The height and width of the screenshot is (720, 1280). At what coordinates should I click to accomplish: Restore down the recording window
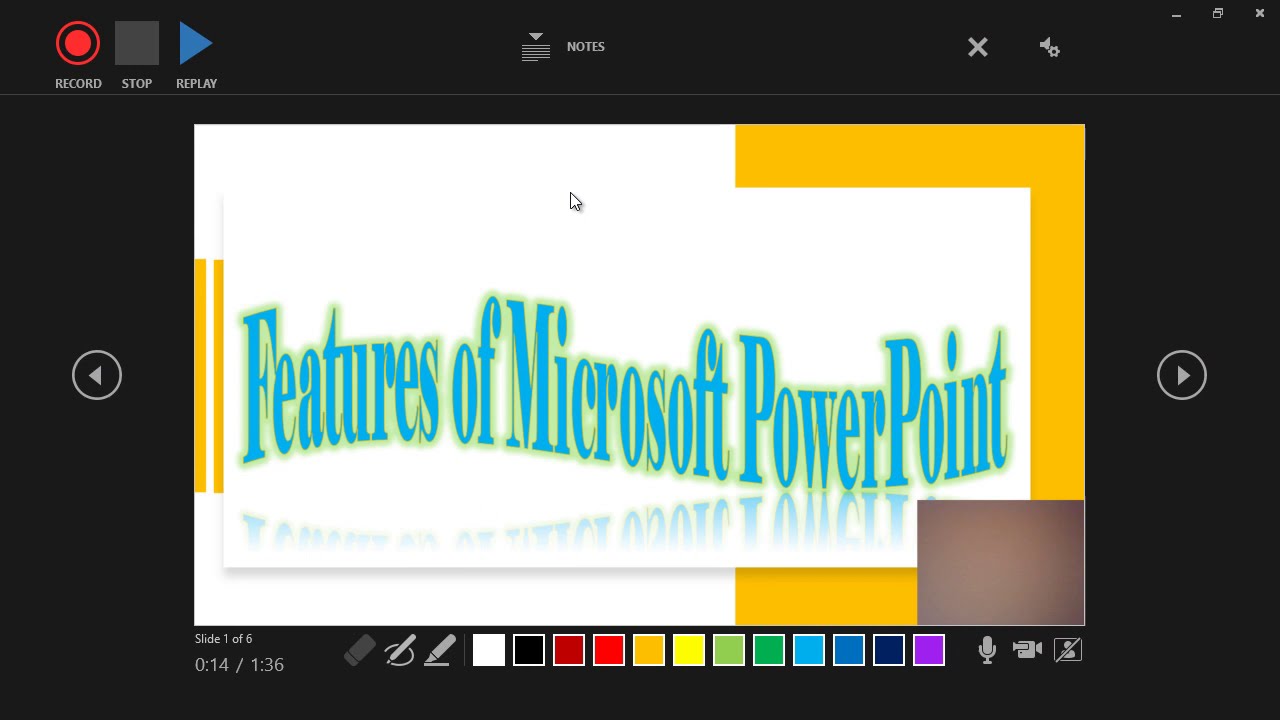[1218, 14]
